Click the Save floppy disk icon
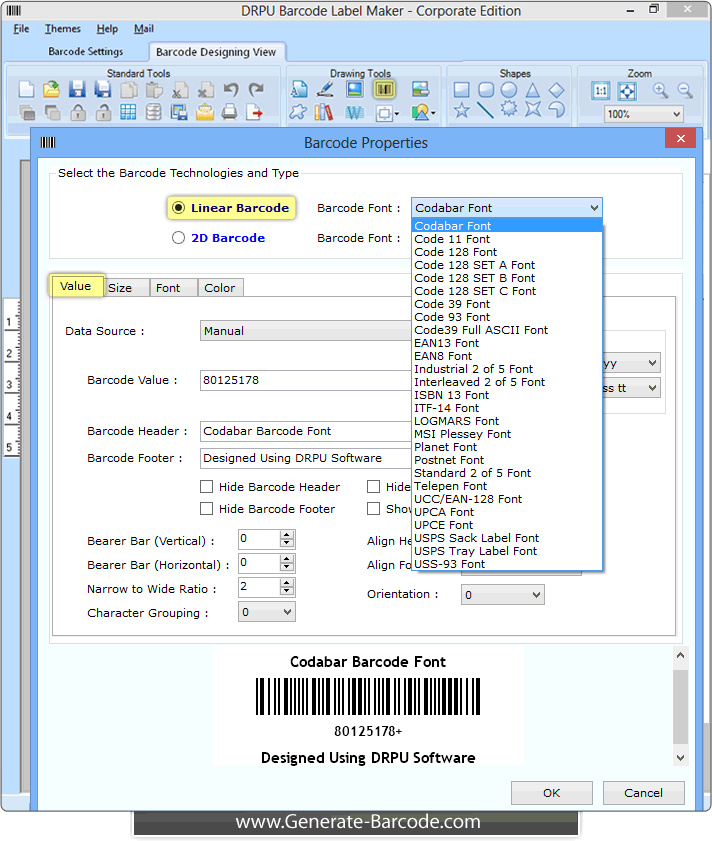The image size is (712, 841). (77, 90)
